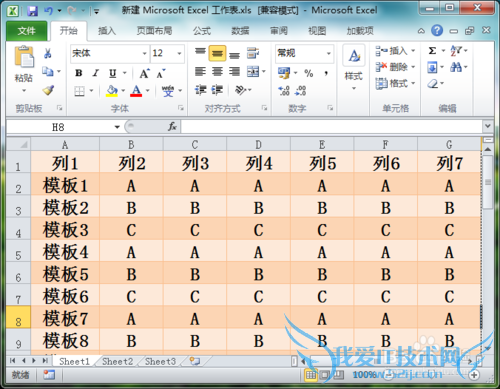Expand the Name Box dropdown arrow

tap(117, 127)
